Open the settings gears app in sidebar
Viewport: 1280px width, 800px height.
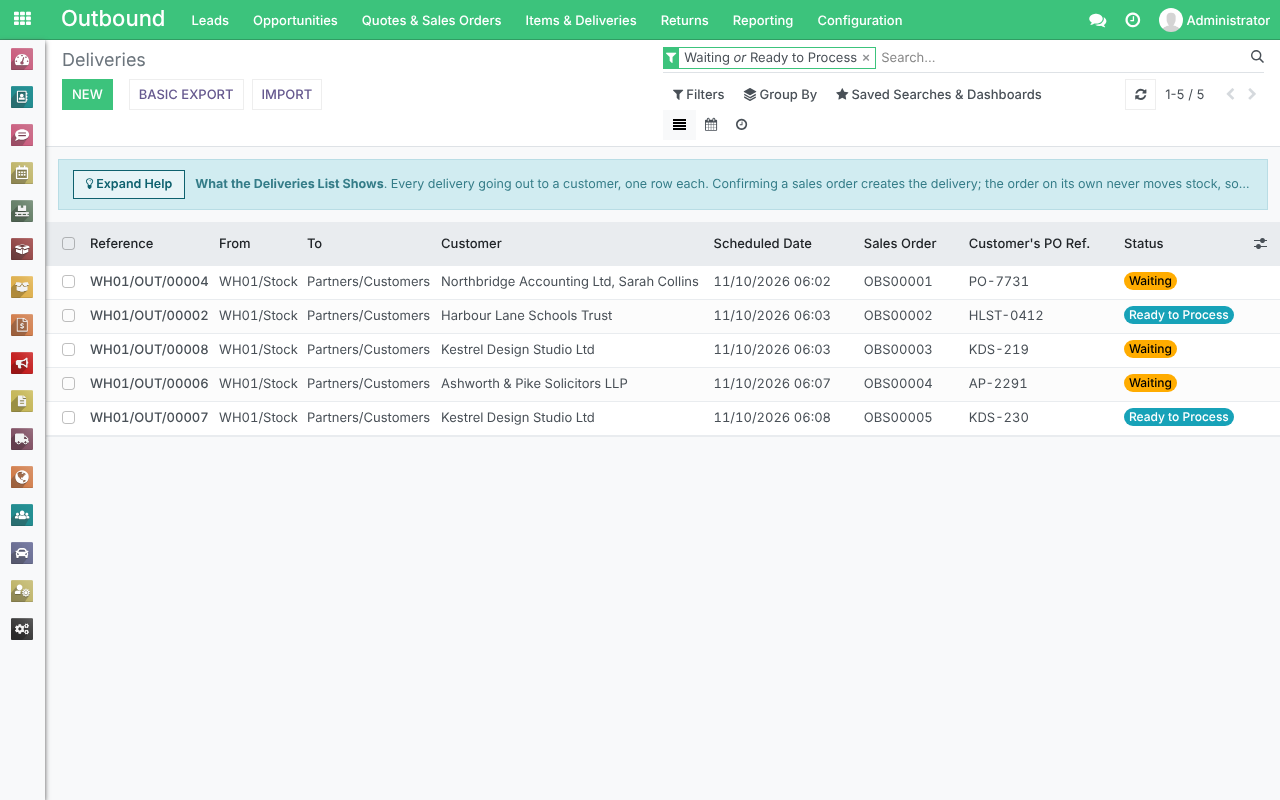tap(22, 629)
